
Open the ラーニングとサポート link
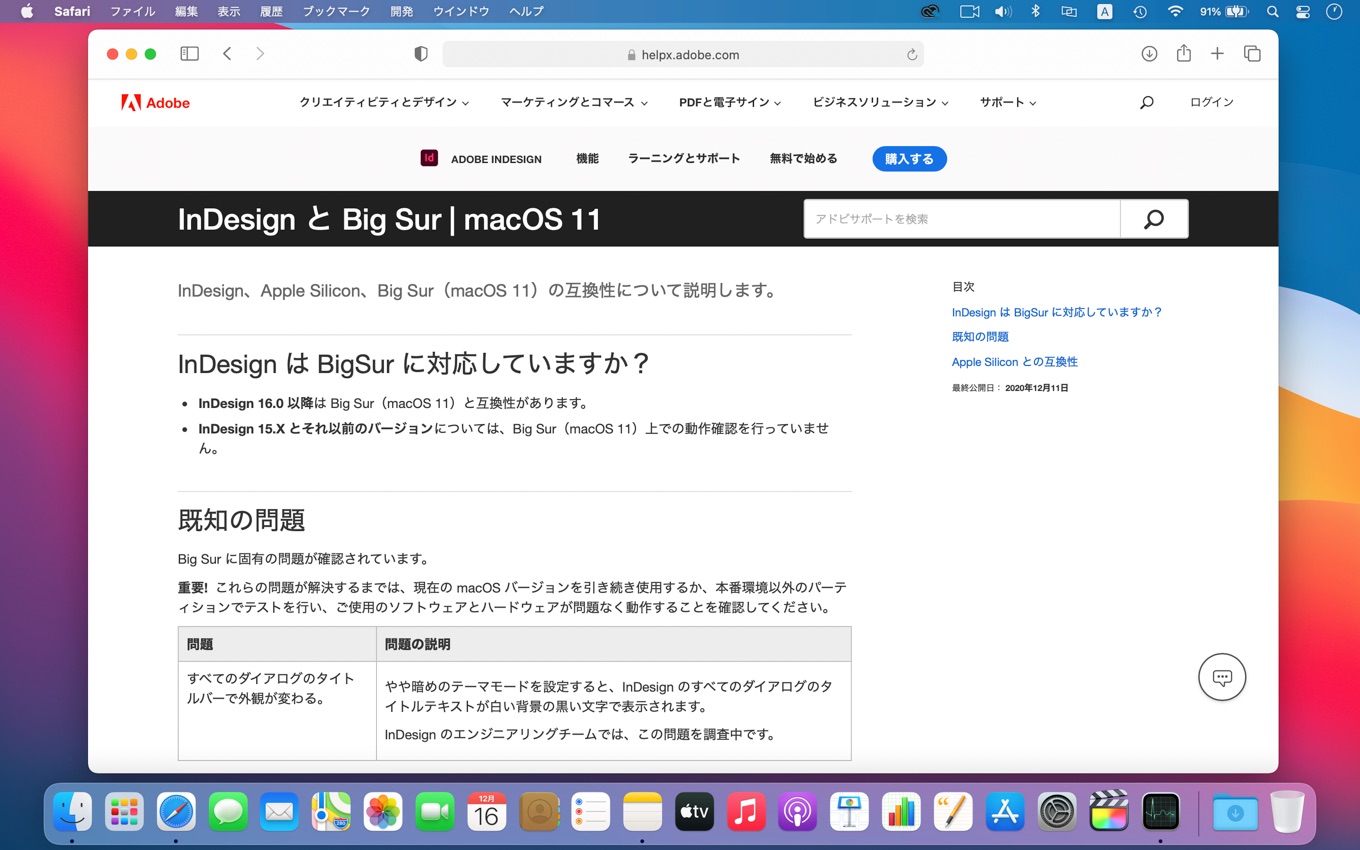click(x=684, y=159)
